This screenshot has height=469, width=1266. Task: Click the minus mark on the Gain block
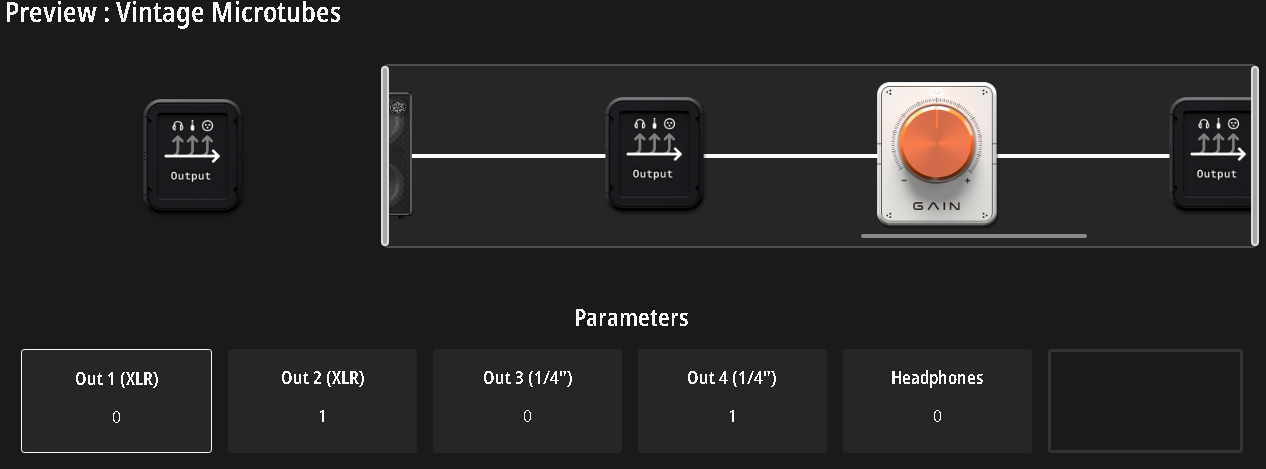(904, 181)
